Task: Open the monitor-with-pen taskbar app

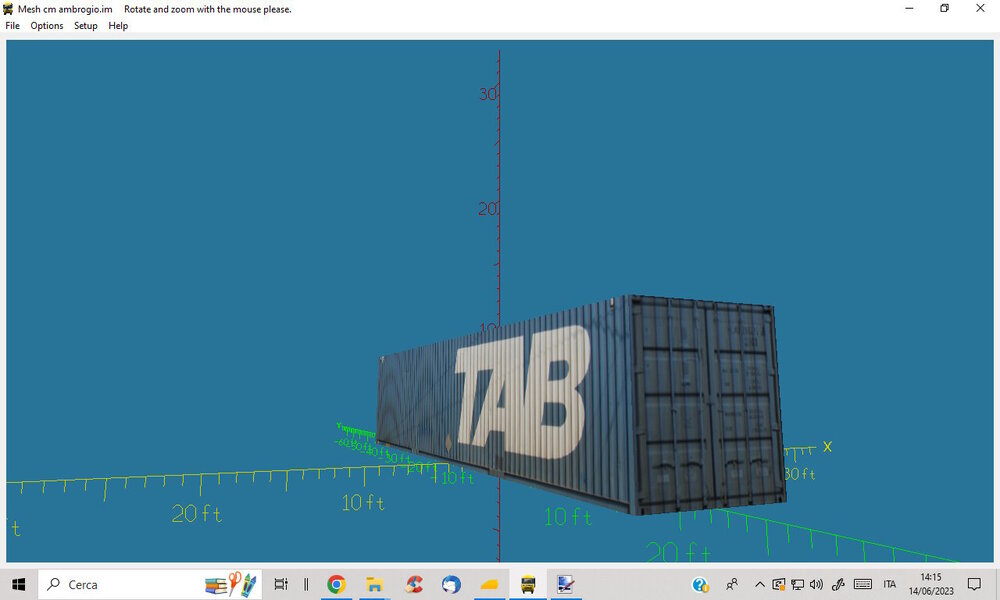Action: tap(566, 584)
